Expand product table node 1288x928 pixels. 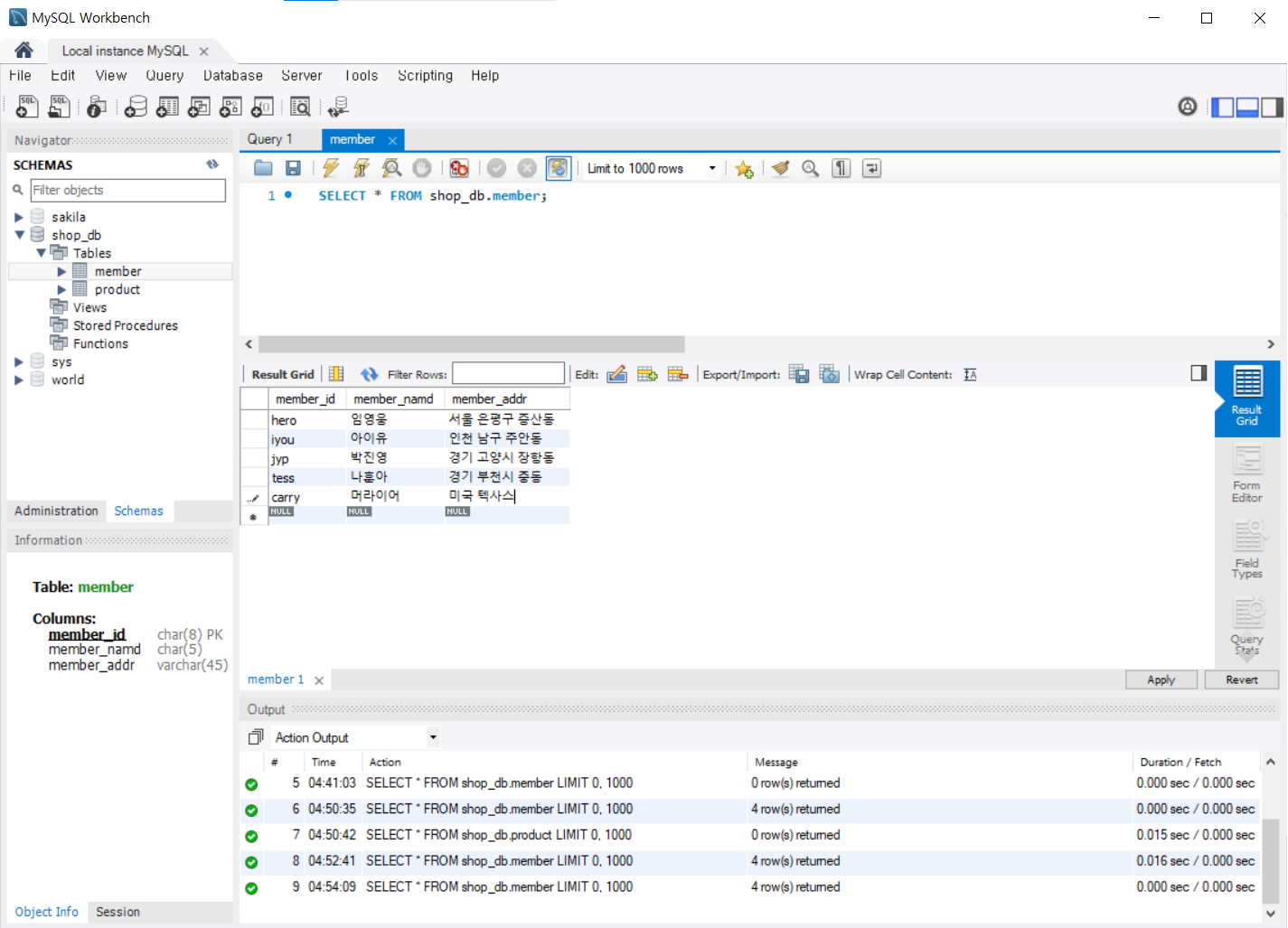coord(61,289)
